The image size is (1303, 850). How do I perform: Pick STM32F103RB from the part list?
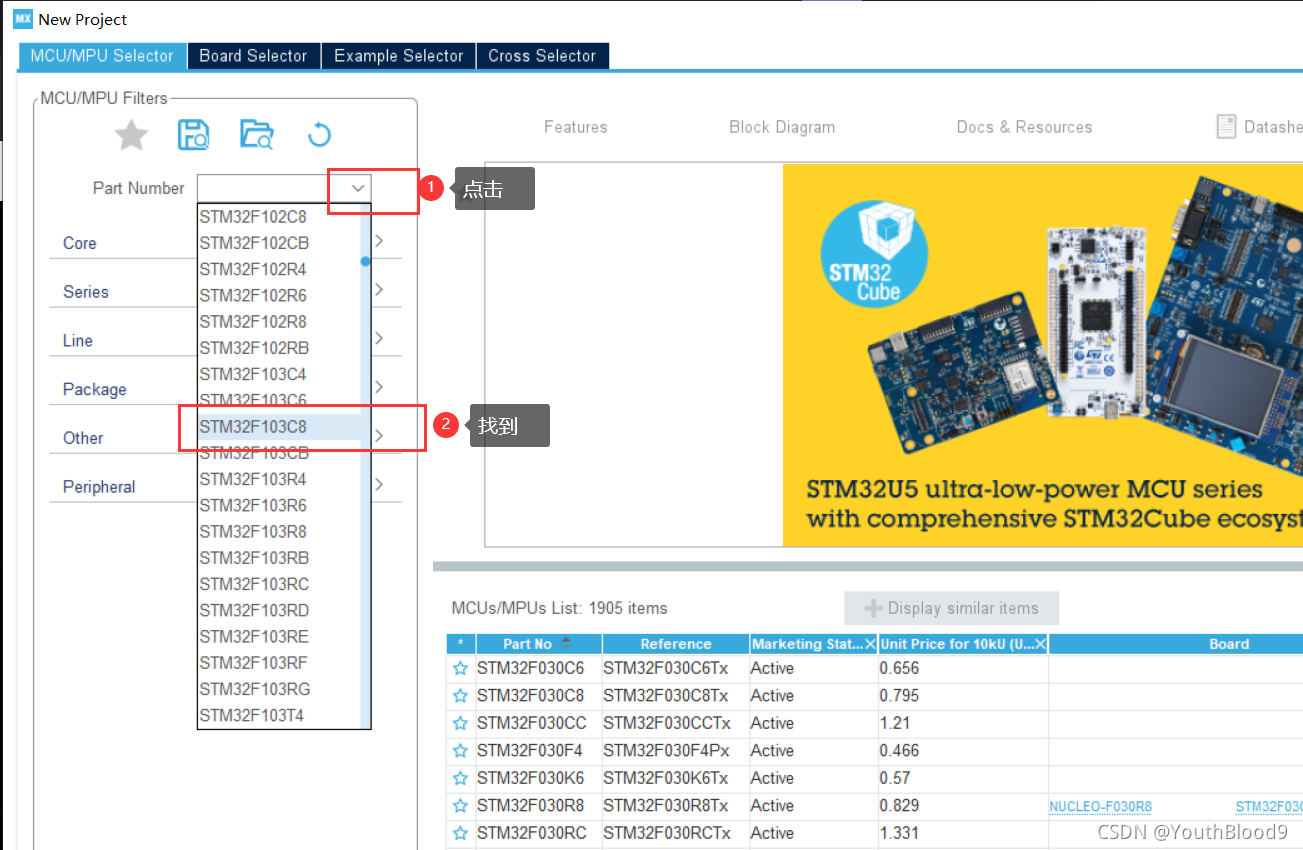click(279, 558)
